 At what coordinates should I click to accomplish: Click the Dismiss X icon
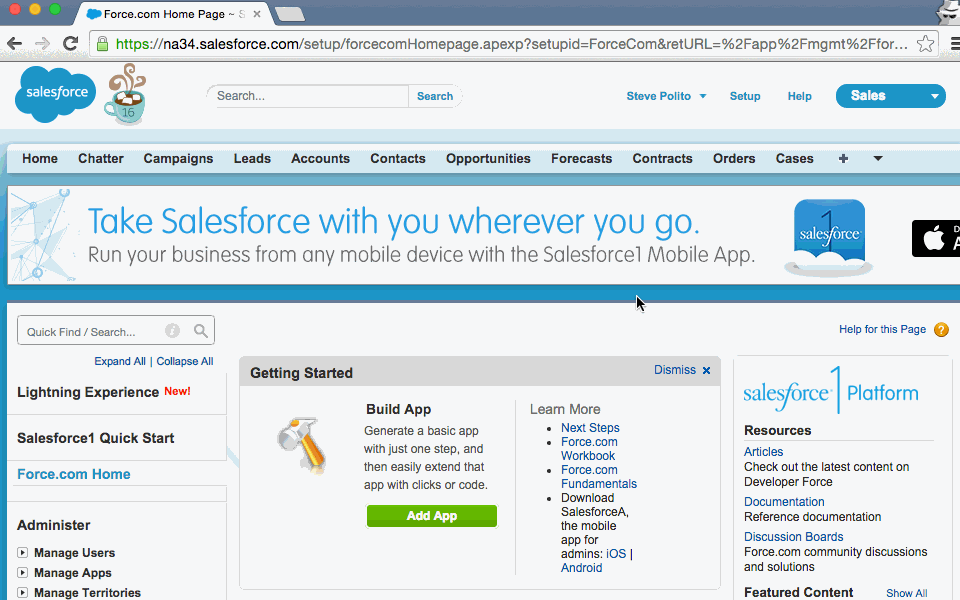pyautogui.click(x=707, y=370)
